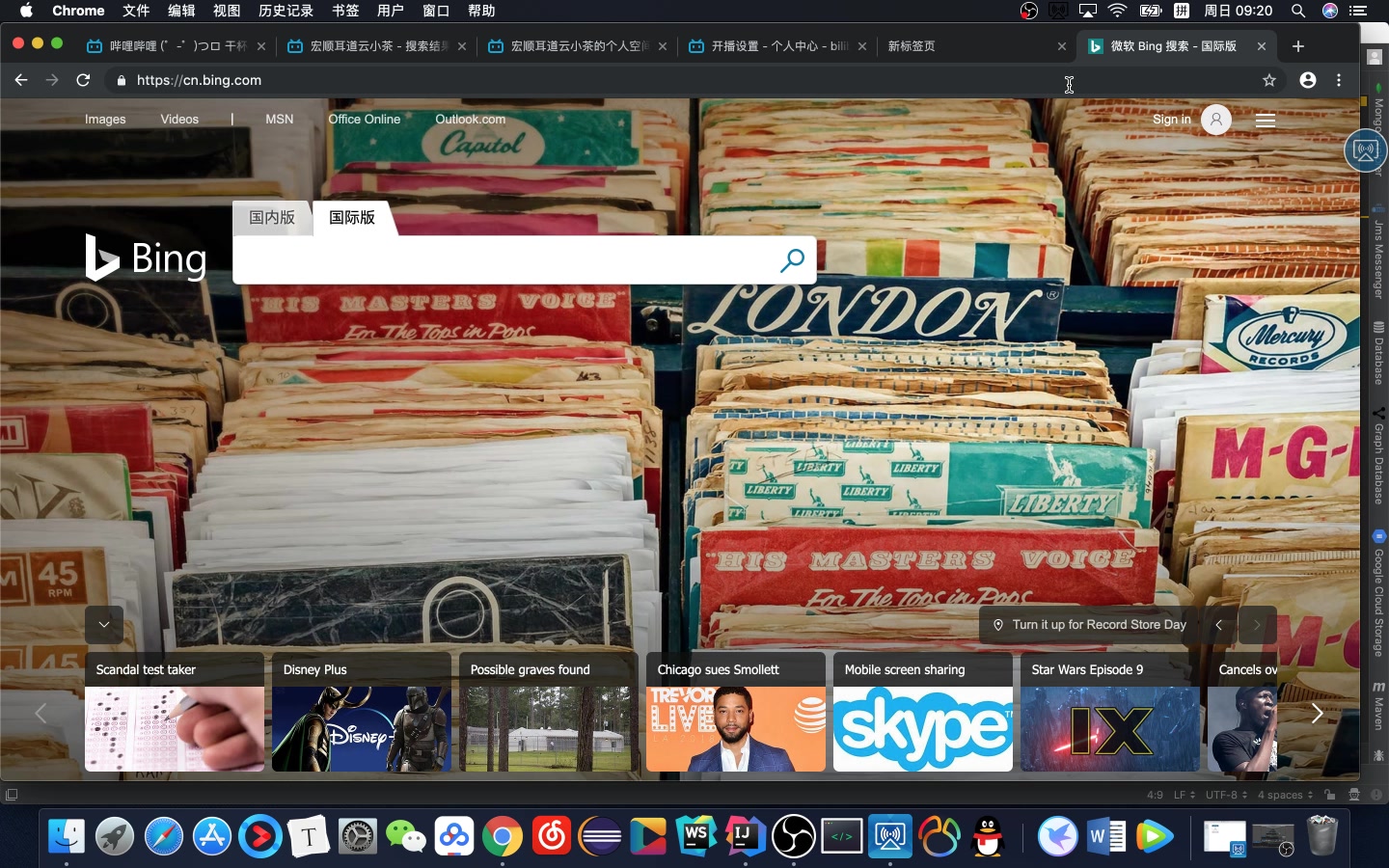
Task: Open UTF-8 encoding dropdown
Action: click(x=1226, y=796)
